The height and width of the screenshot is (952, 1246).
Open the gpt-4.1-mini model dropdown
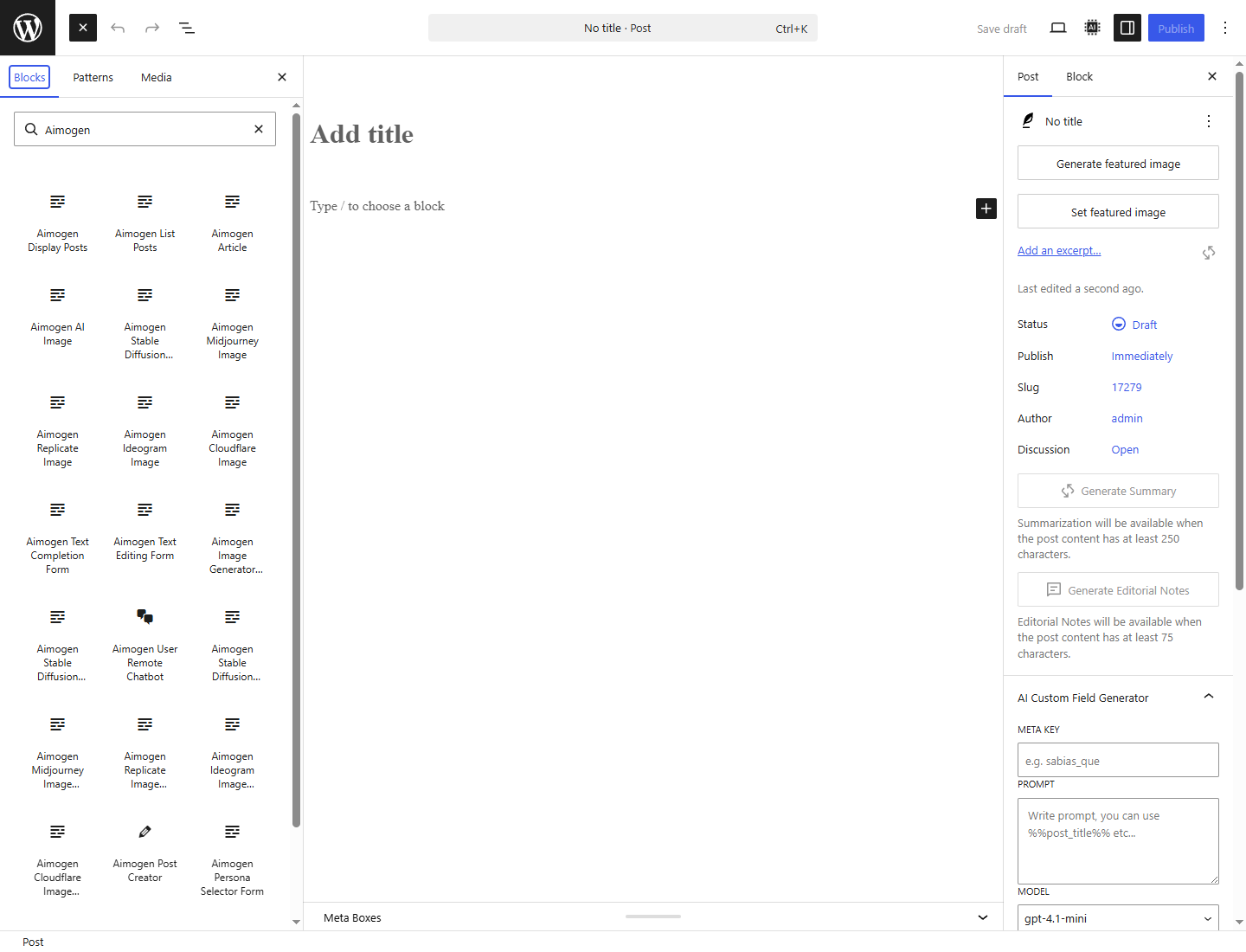tap(1118, 917)
